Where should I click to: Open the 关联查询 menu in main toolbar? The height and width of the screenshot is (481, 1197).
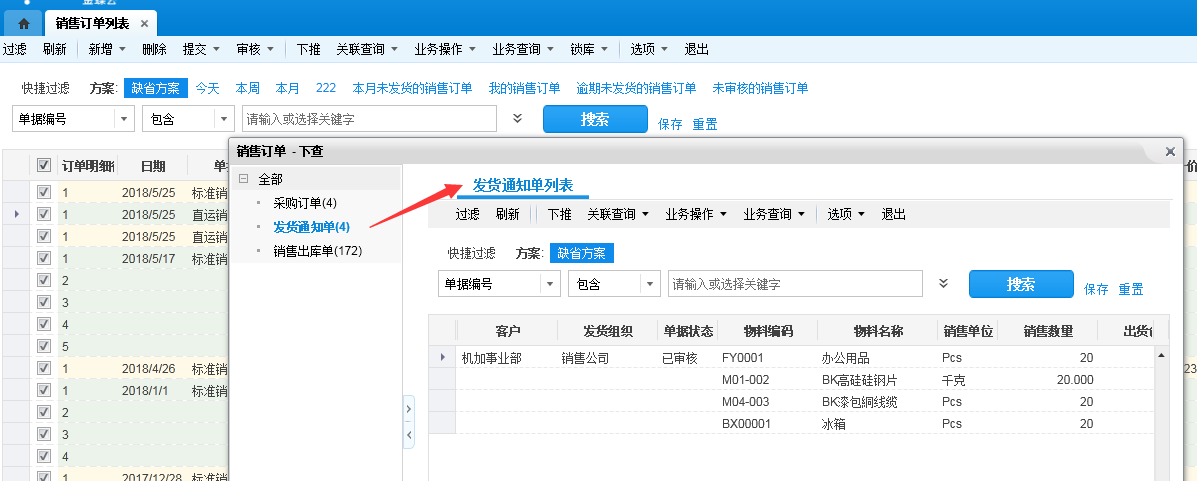tap(367, 49)
